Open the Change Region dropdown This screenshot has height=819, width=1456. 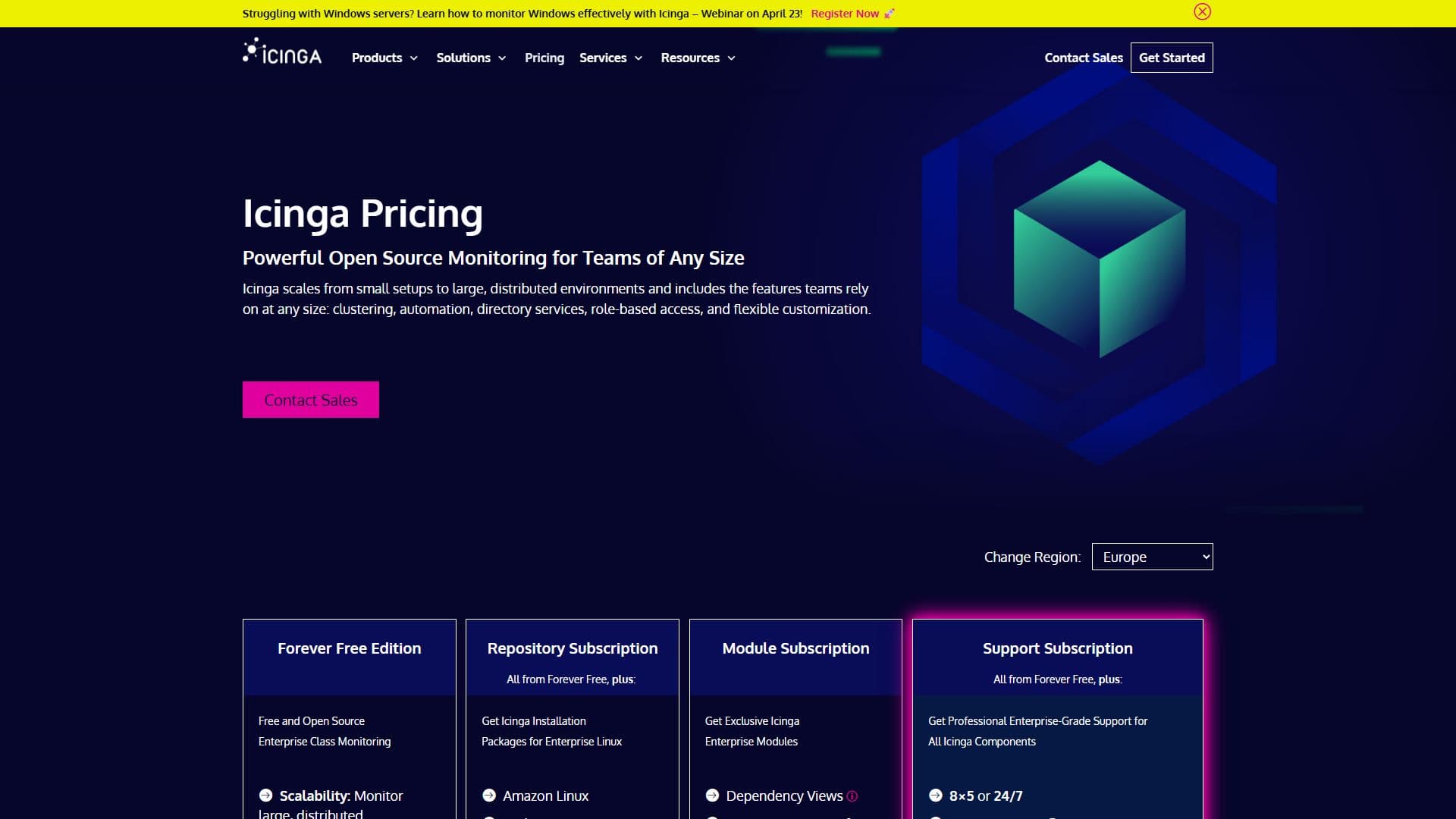tap(1152, 557)
